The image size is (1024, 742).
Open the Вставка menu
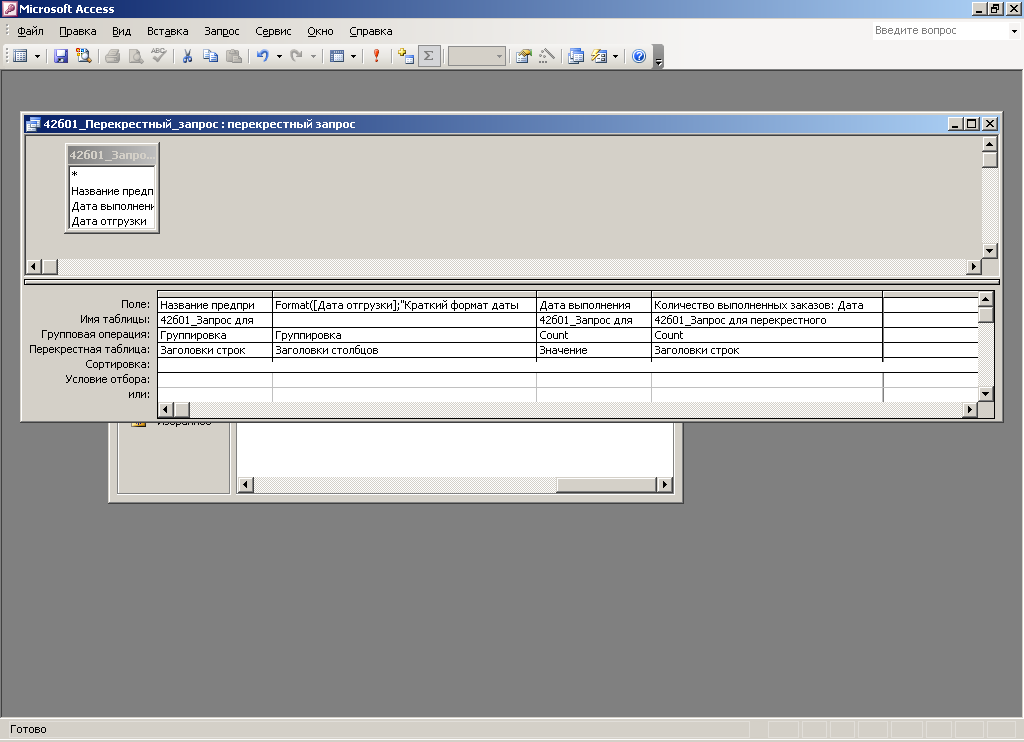167,31
